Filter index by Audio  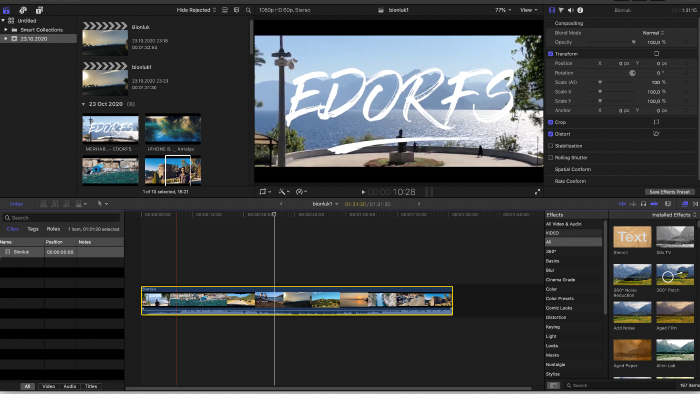(x=70, y=386)
